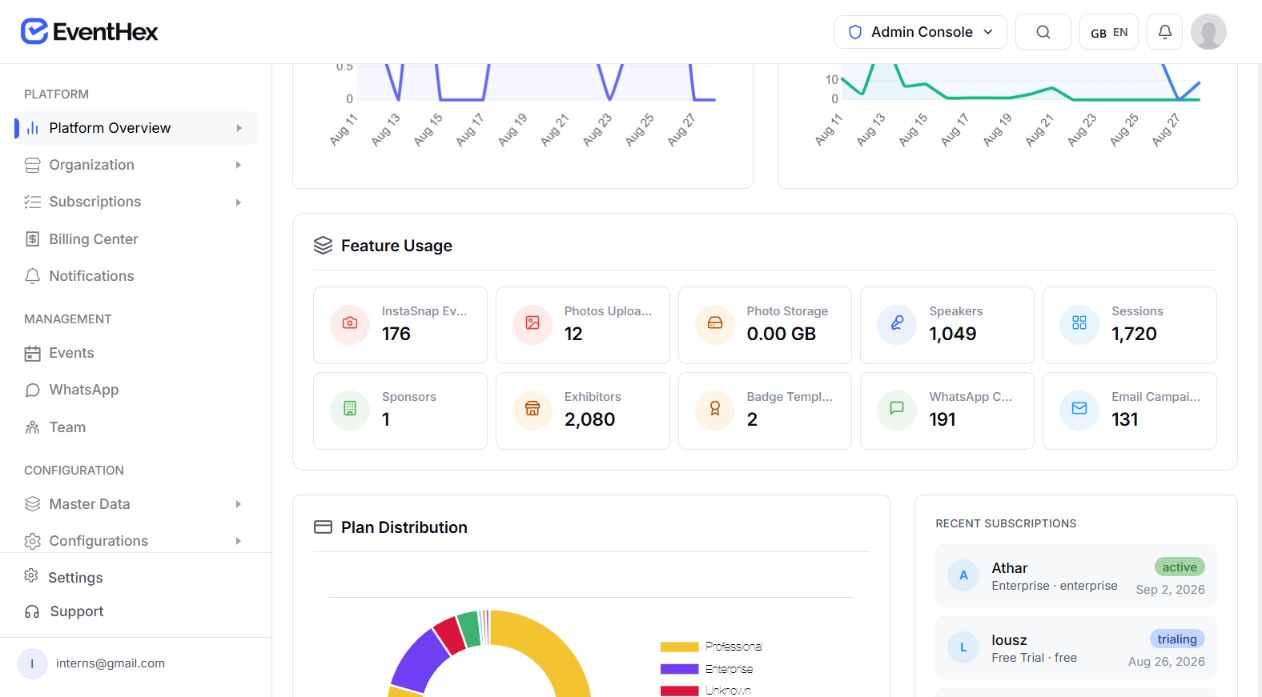Image resolution: width=1262 pixels, height=697 pixels.
Task: Click the EventHex logo
Action: click(x=90, y=32)
